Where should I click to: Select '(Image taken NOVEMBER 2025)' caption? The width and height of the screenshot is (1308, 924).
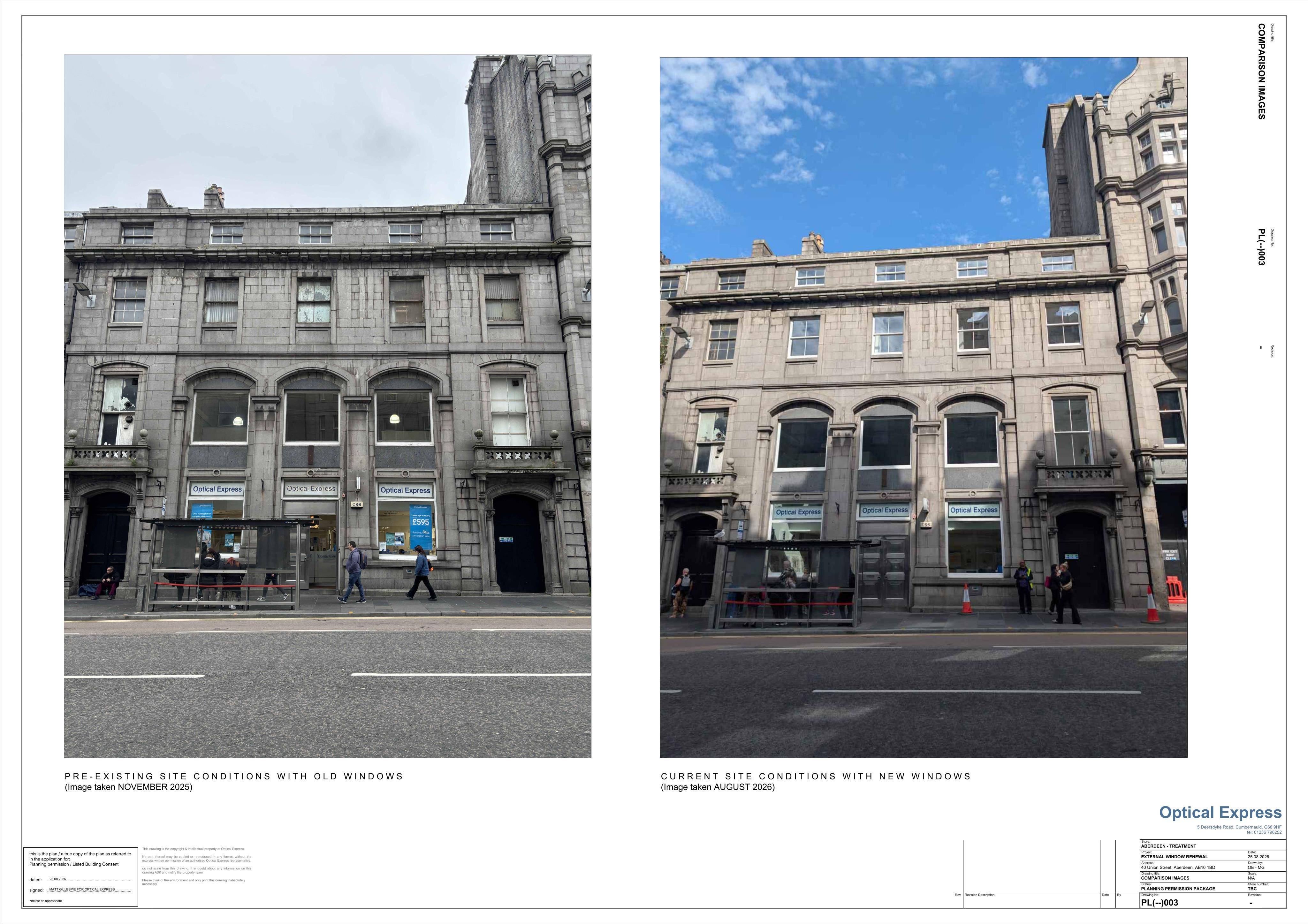(x=129, y=787)
